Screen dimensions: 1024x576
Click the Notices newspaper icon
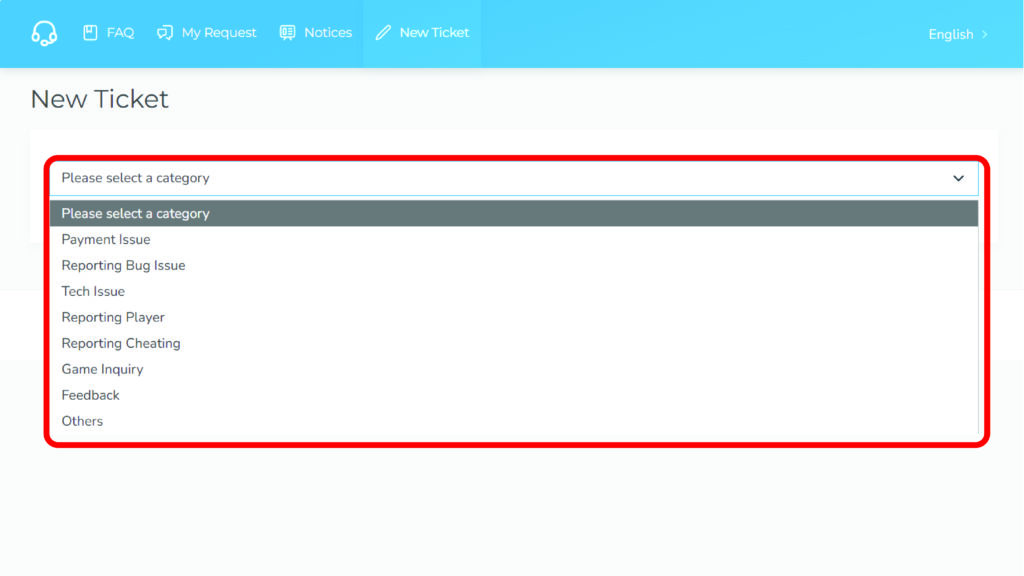[x=288, y=33]
